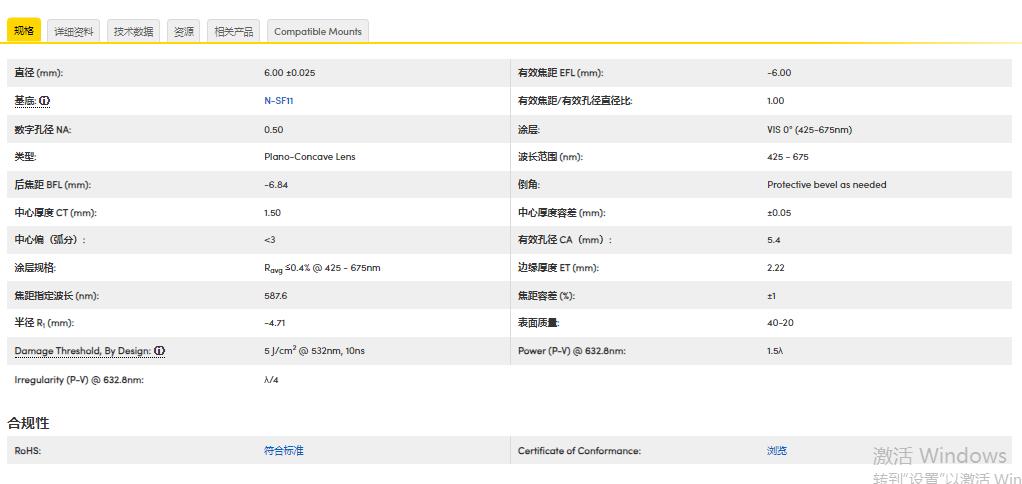Select the 规格 tab

[x=24, y=31]
